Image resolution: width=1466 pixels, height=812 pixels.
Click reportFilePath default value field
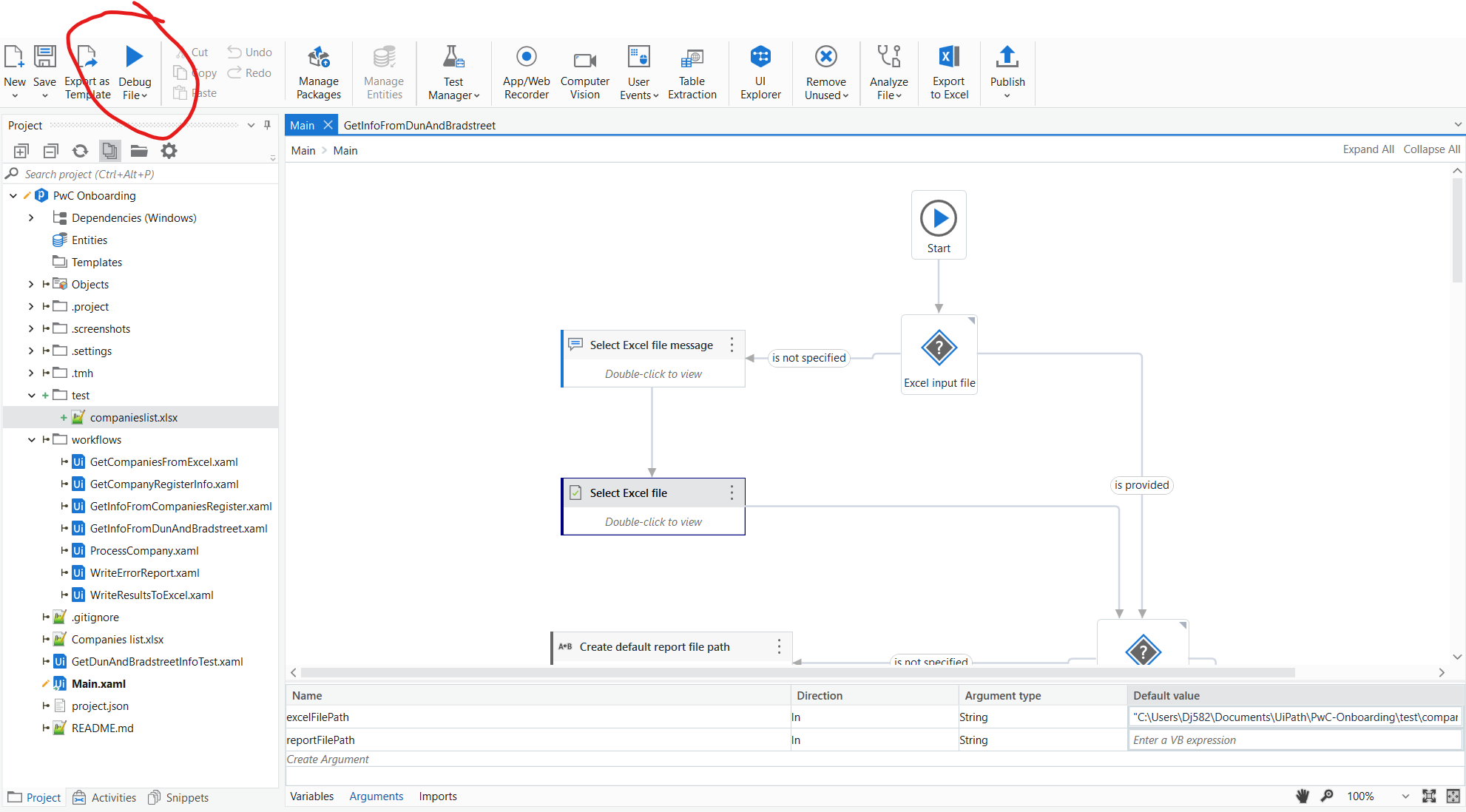point(1294,740)
